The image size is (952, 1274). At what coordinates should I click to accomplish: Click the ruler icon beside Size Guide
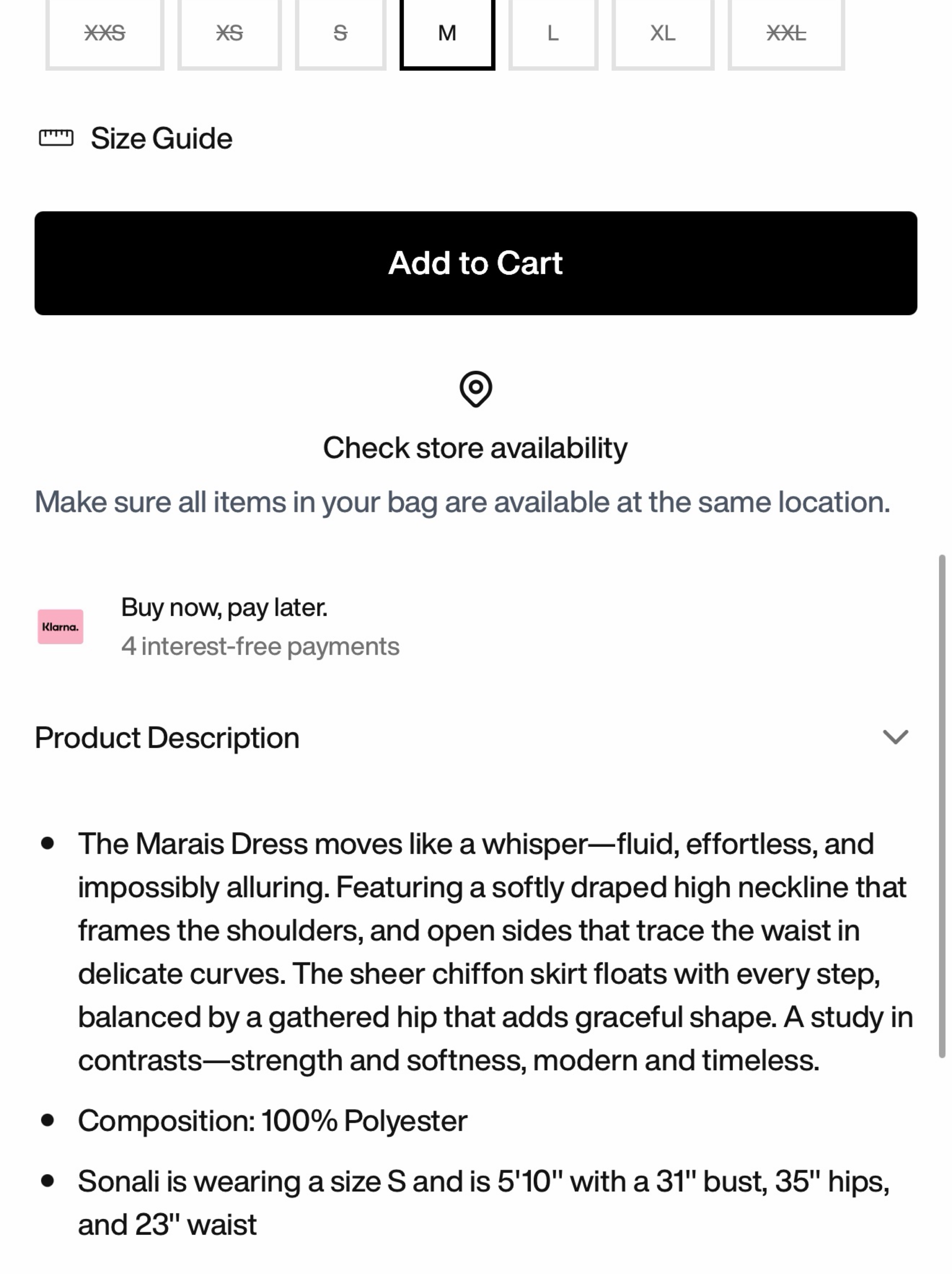[56, 138]
